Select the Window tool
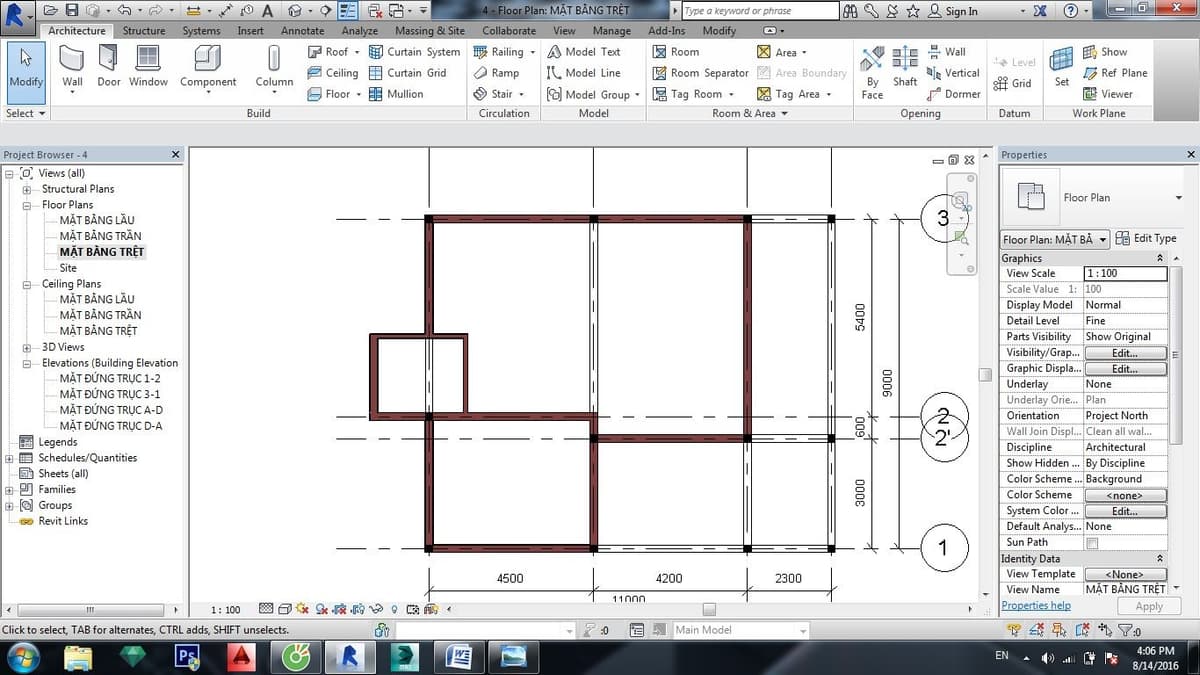Image resolution: width=1200 pixels, height=675 pixels. 148,67
